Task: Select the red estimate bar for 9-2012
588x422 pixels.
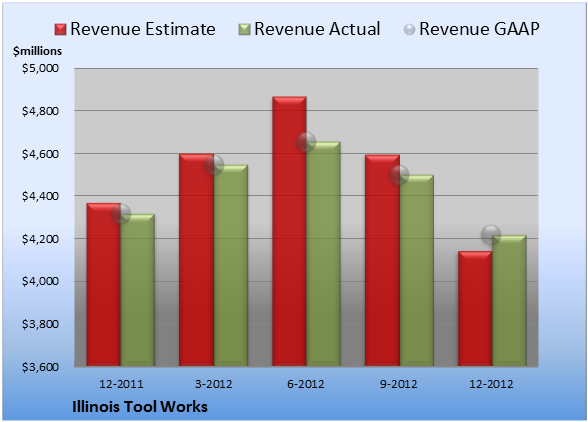Action: click(x=382, y=260)
